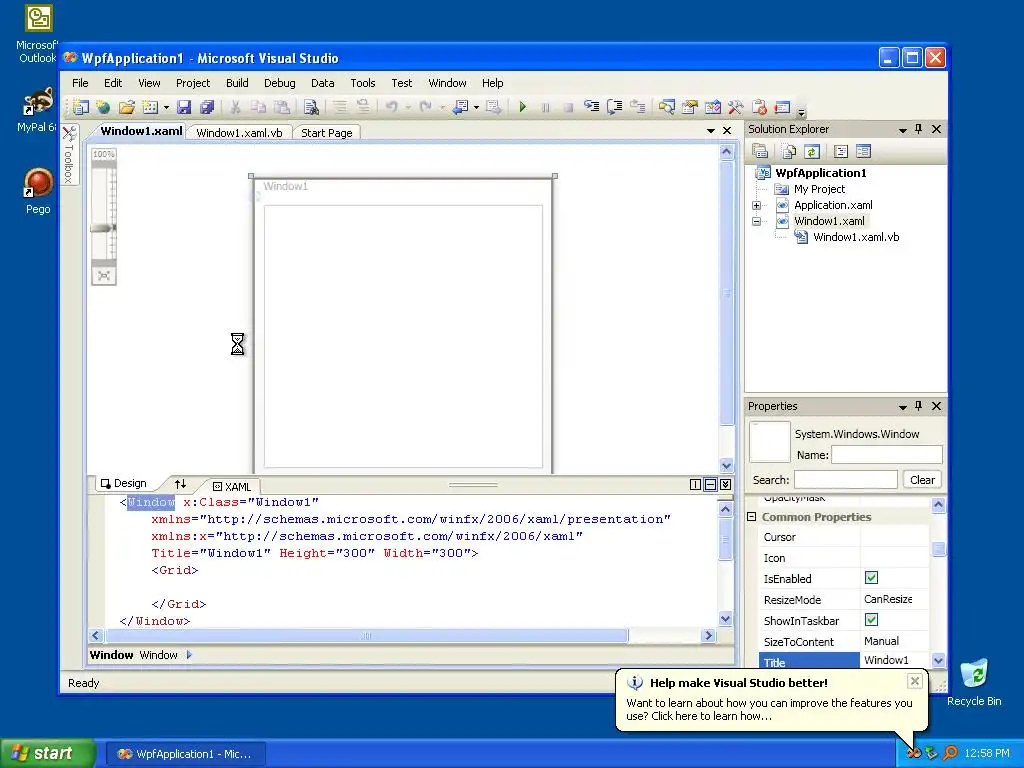This screenshot has height=768, width=1024.
Task: Pin or auto-hide the Solution Explorer panel
Action: click(918, 129)
